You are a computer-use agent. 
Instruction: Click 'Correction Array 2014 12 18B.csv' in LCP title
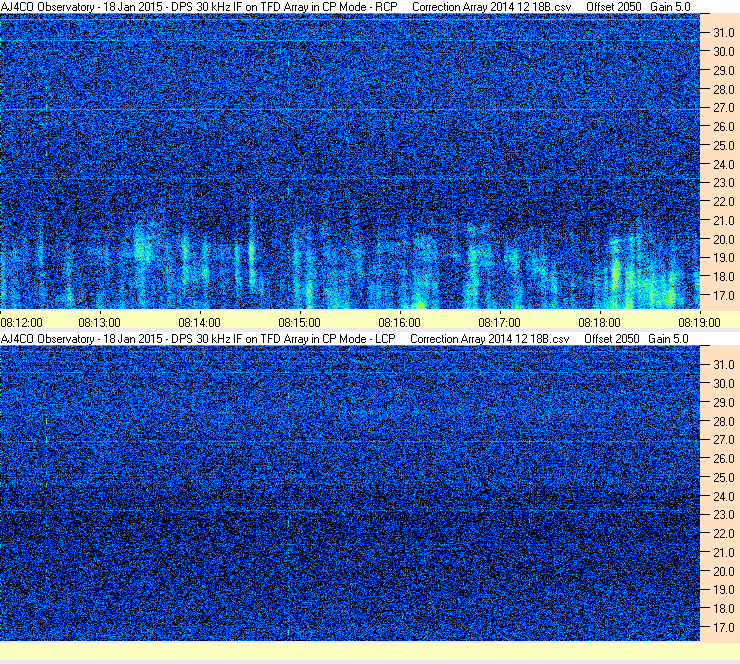(x=490, y=339)
